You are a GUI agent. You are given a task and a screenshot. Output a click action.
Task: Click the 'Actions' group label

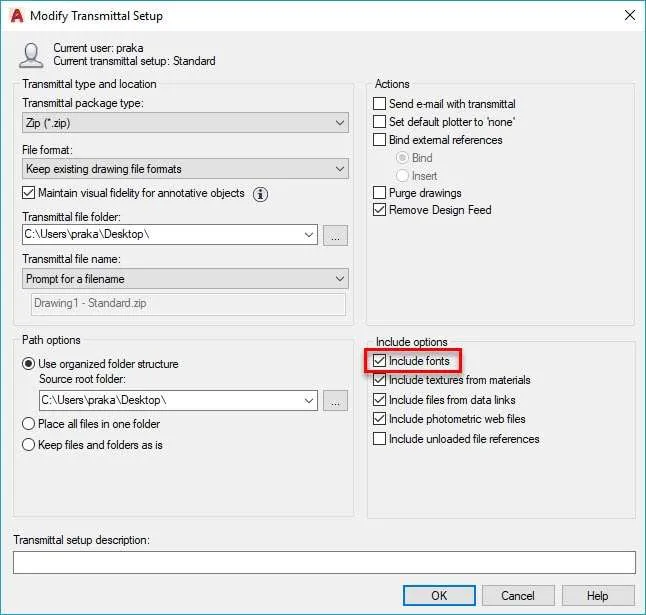coord(392,84)
